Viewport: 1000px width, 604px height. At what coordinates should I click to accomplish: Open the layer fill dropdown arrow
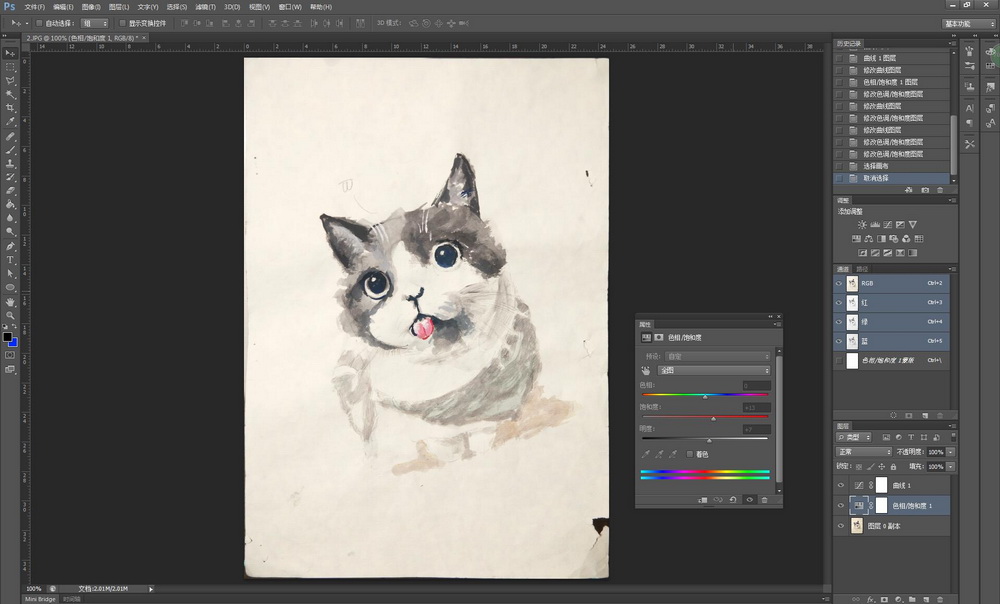[950, 466]
